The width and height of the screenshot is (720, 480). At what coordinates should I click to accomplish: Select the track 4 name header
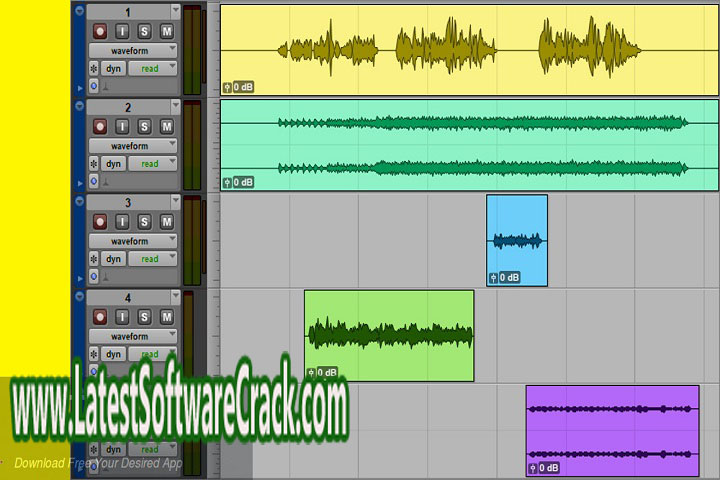point(127,298)
